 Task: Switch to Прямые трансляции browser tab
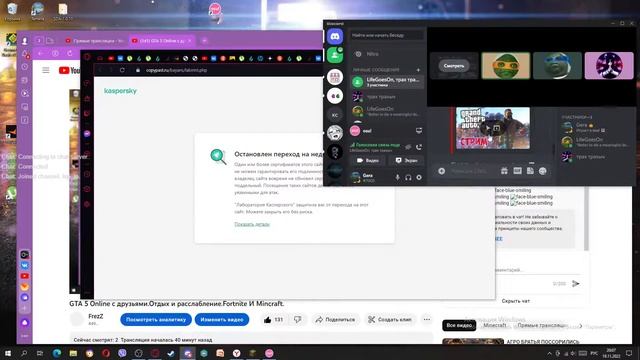coord(94,41)
